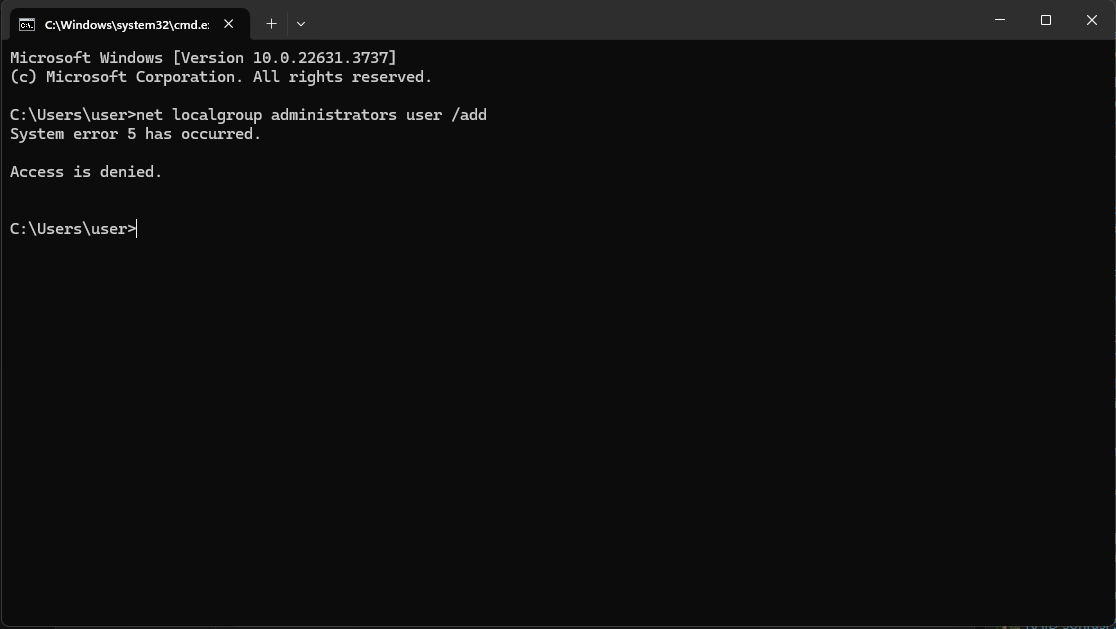Image resolution: width=1116 pixels, height=629 pixels.
Task: Expand the new tab profile dropdown
Action: pyautogui.click(x=301, y=23)
